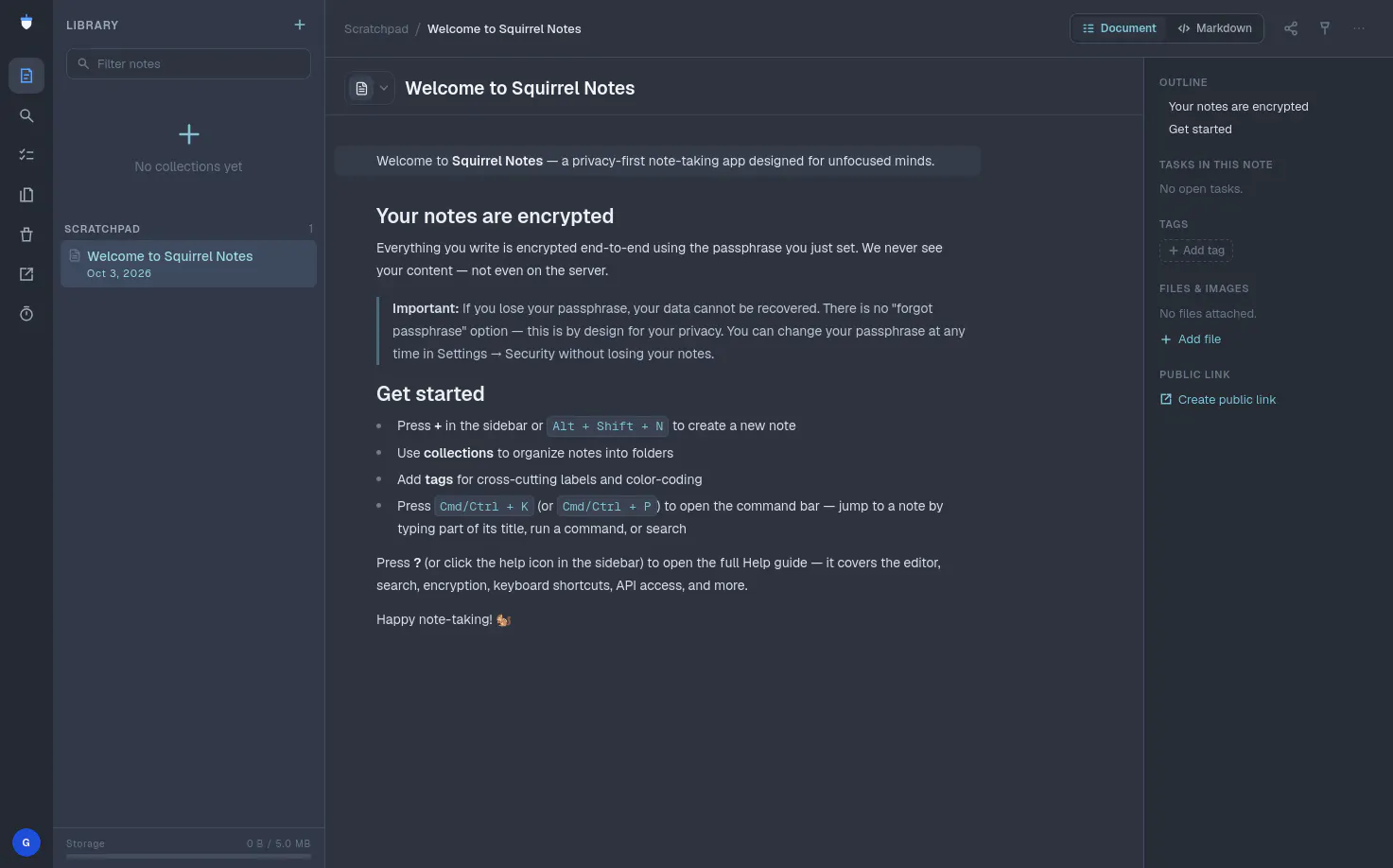Viewport: 1393px width, 868px height.
Task: Click the Scratchpad section header in the library
Action: click(102, 229)
